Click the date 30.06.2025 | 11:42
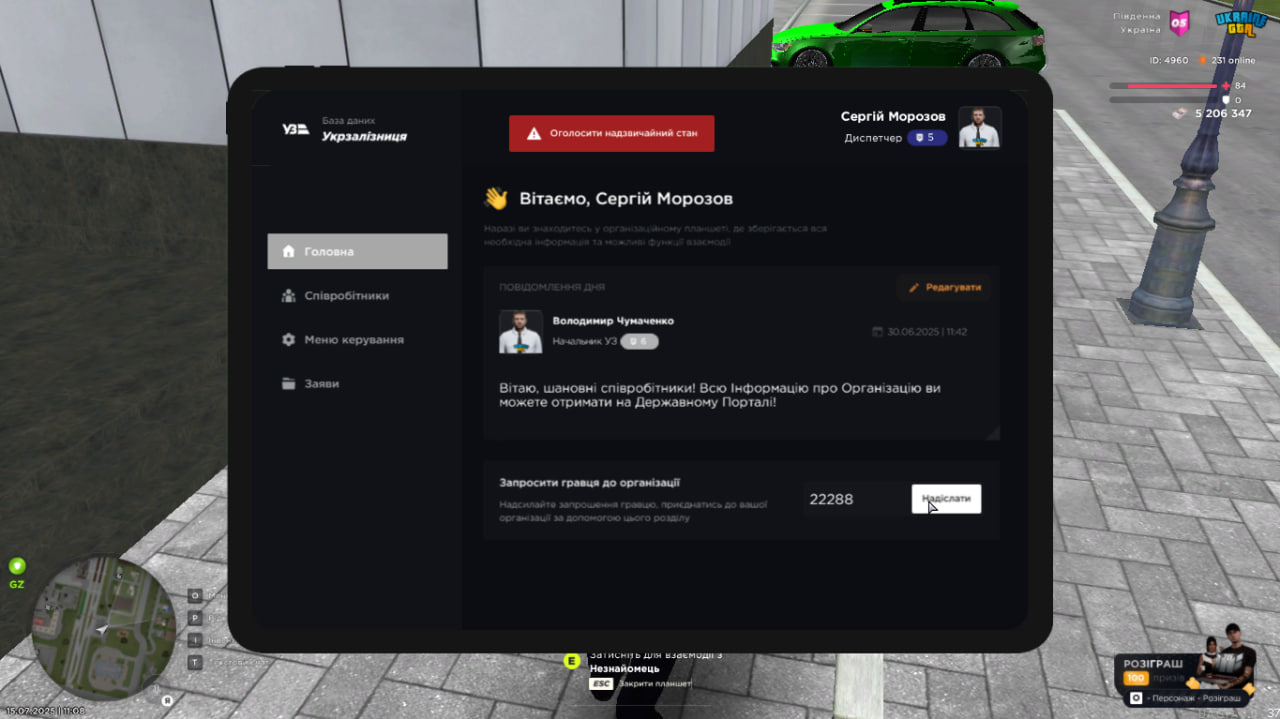Image resolution: width=1280 pixels, height=719 pixels. (x=927, y=332)
